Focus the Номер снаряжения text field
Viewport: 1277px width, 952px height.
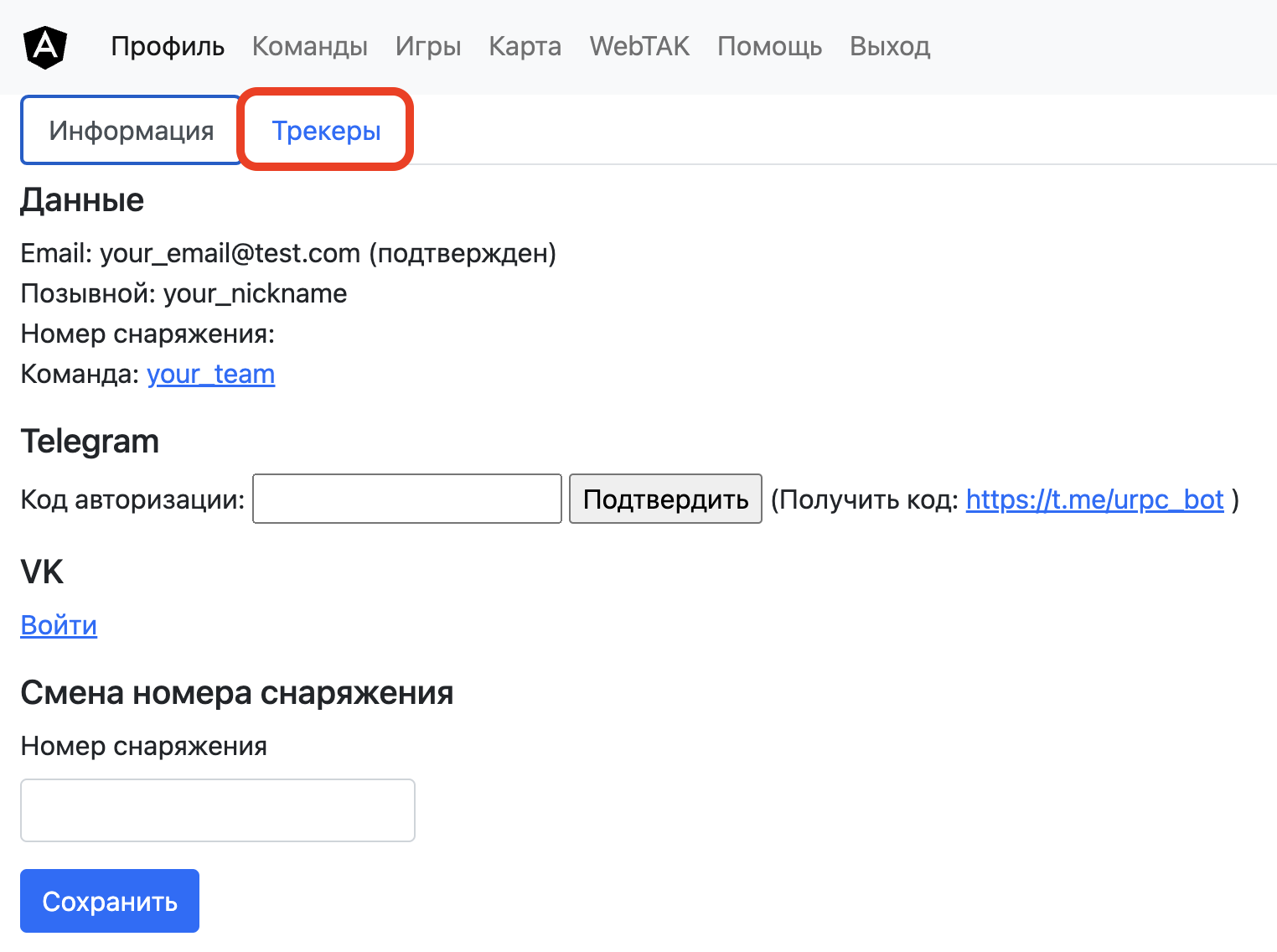218,810
